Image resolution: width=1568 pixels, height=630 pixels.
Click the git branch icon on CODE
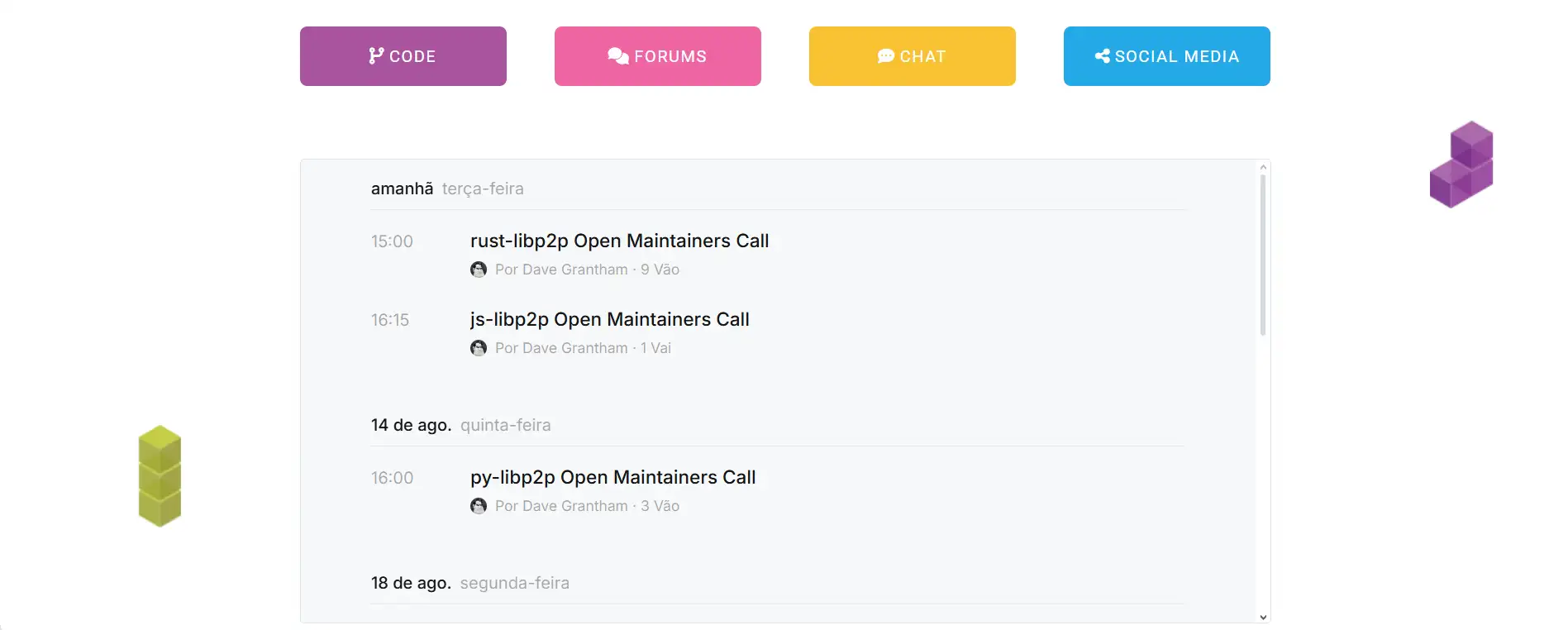[376, 55]
